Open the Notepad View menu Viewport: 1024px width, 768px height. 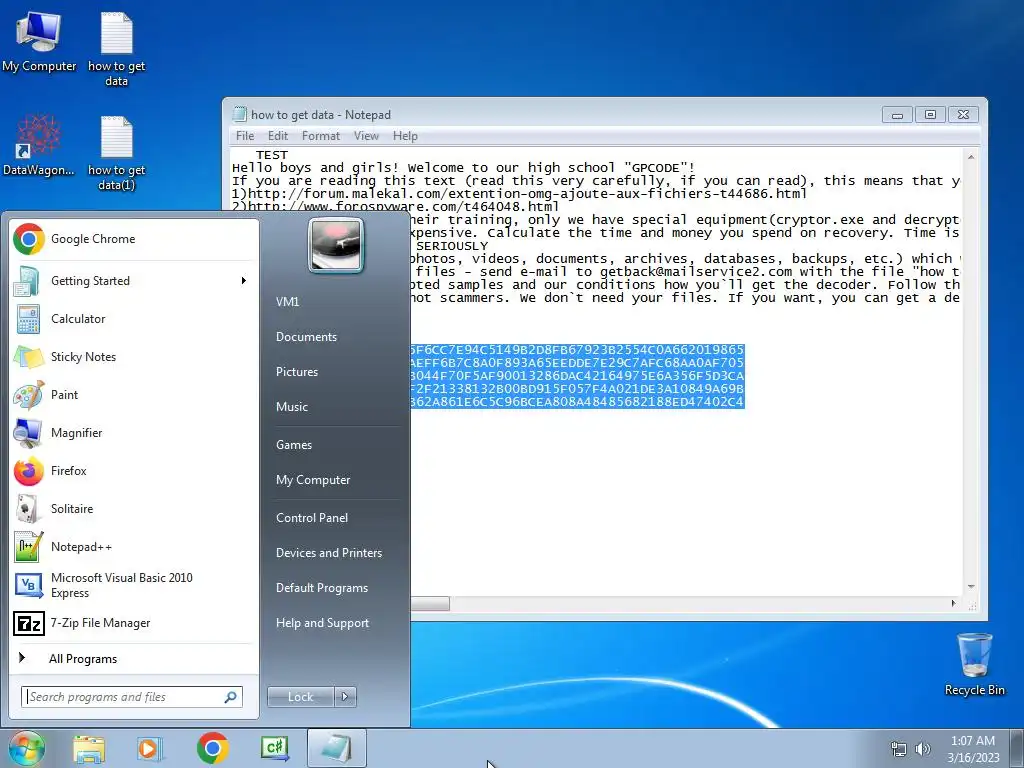[x=366, y=136]
